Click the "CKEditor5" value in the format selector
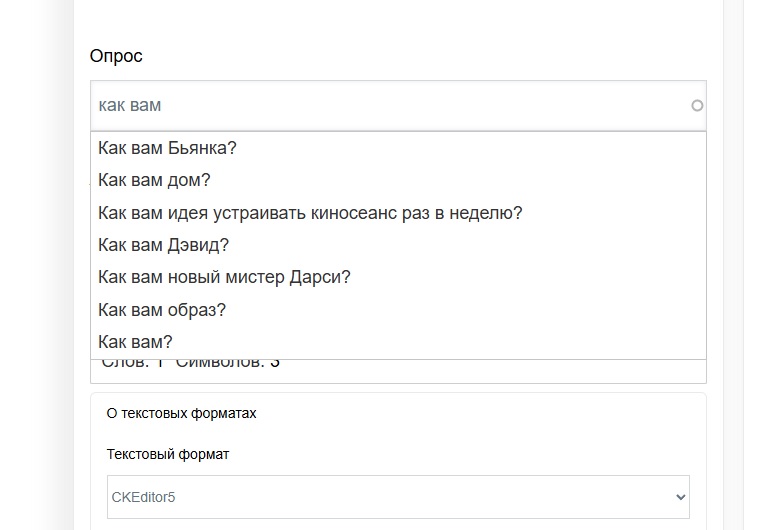759x530 pixels. [143, 497]
